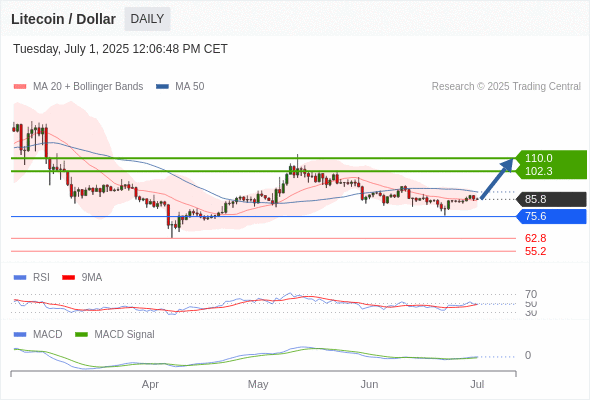Select the 62.8 support level label
590x400 pixels.
(535, 238)
